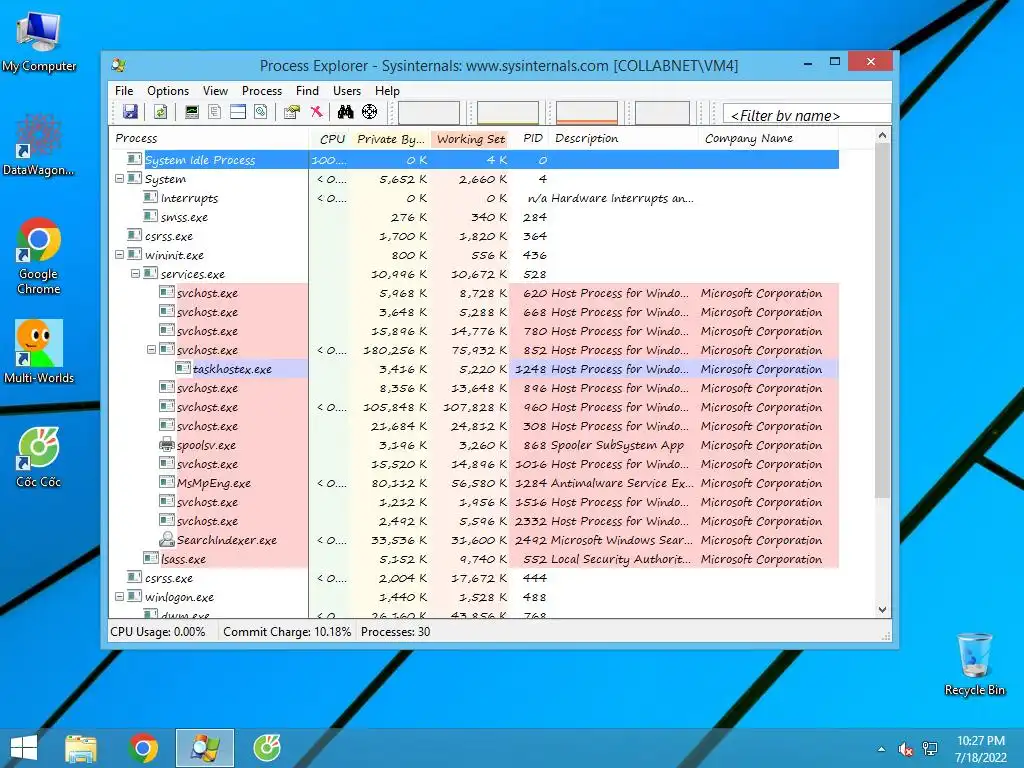Viewport: 1024px width, 768px height.
Task: Open Chrome from the taskbar
Action: click(x=143, y=748)
